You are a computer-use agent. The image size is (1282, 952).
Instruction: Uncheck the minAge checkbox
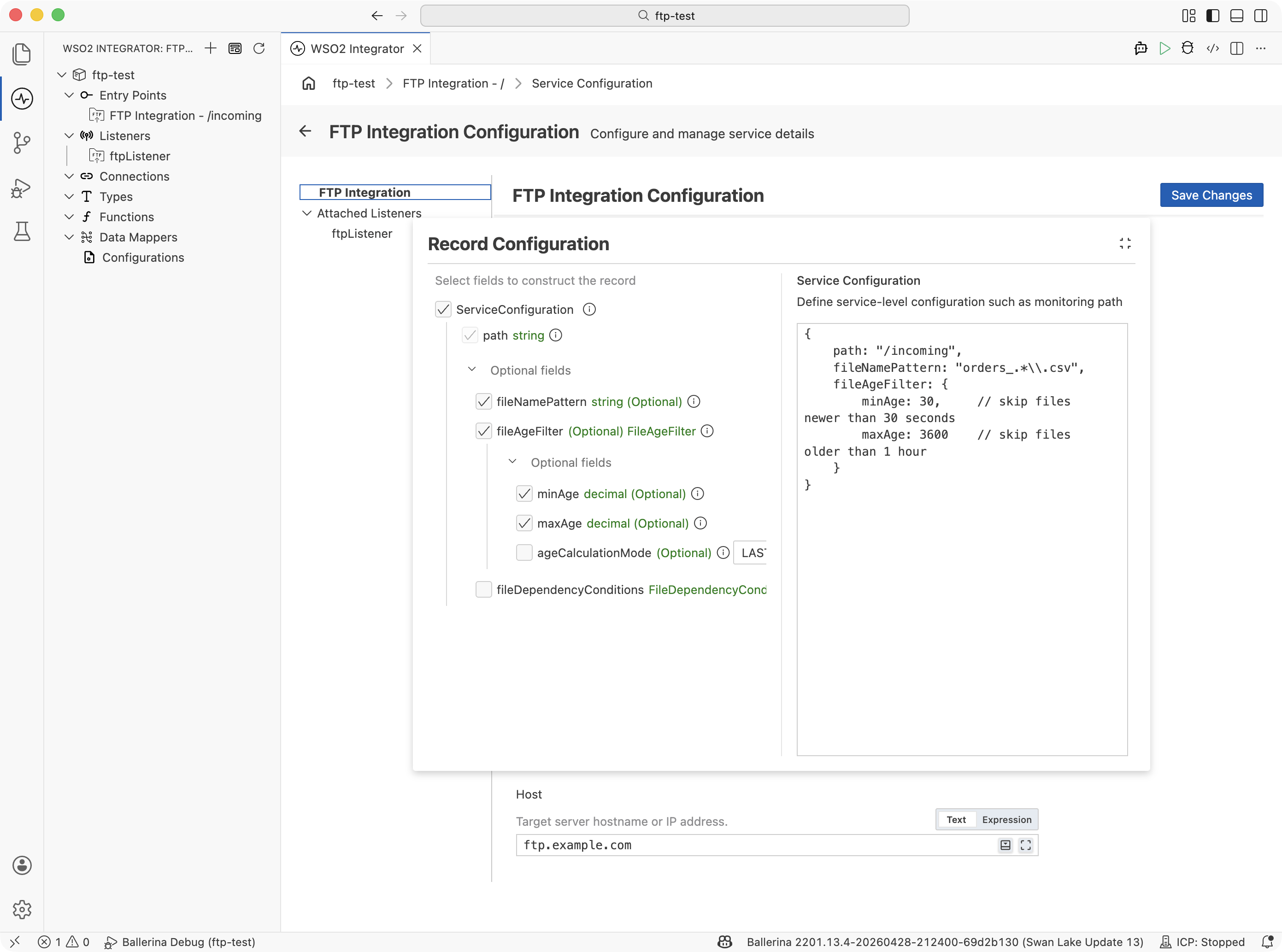[x=524, y=494]
